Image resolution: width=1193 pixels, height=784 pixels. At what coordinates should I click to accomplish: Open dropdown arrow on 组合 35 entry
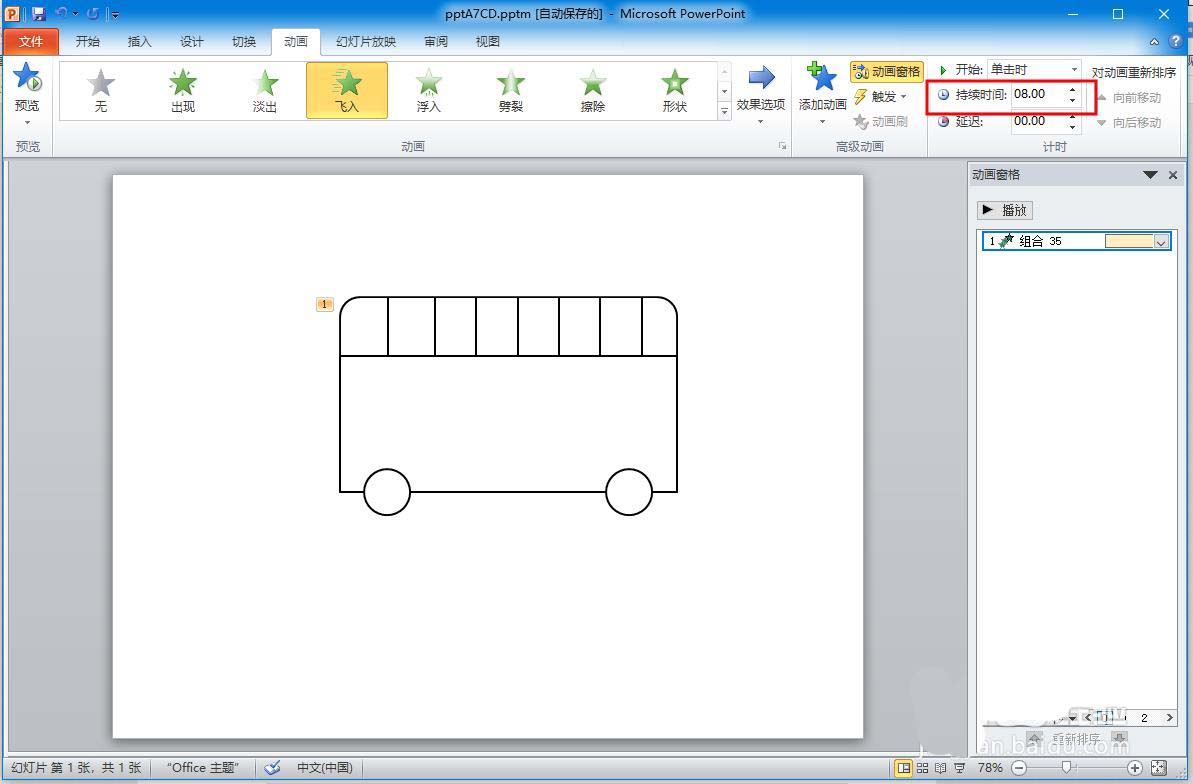(x=1161, y=242)
